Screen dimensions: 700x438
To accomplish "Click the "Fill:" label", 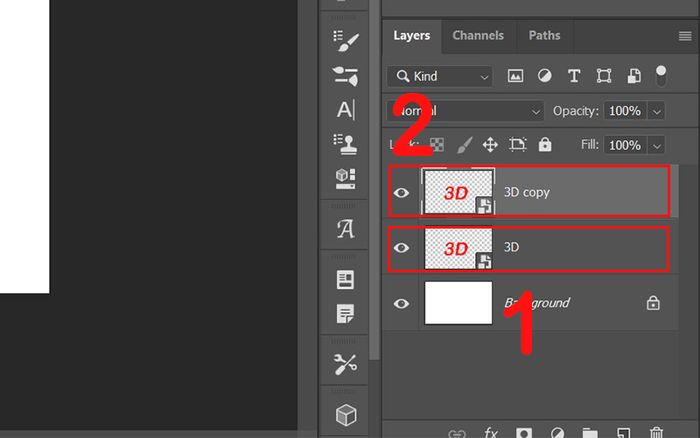I will coord(590,145).
